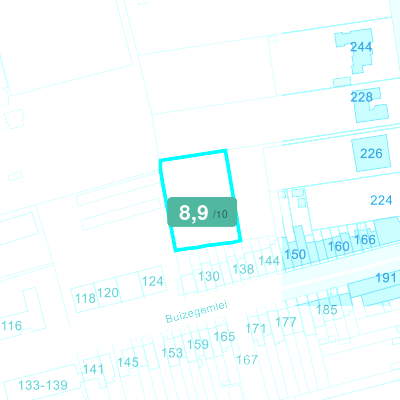The width and height of the screenshot is (400, 400).
Task: Click house number 159
Action: tap(198, 344)
